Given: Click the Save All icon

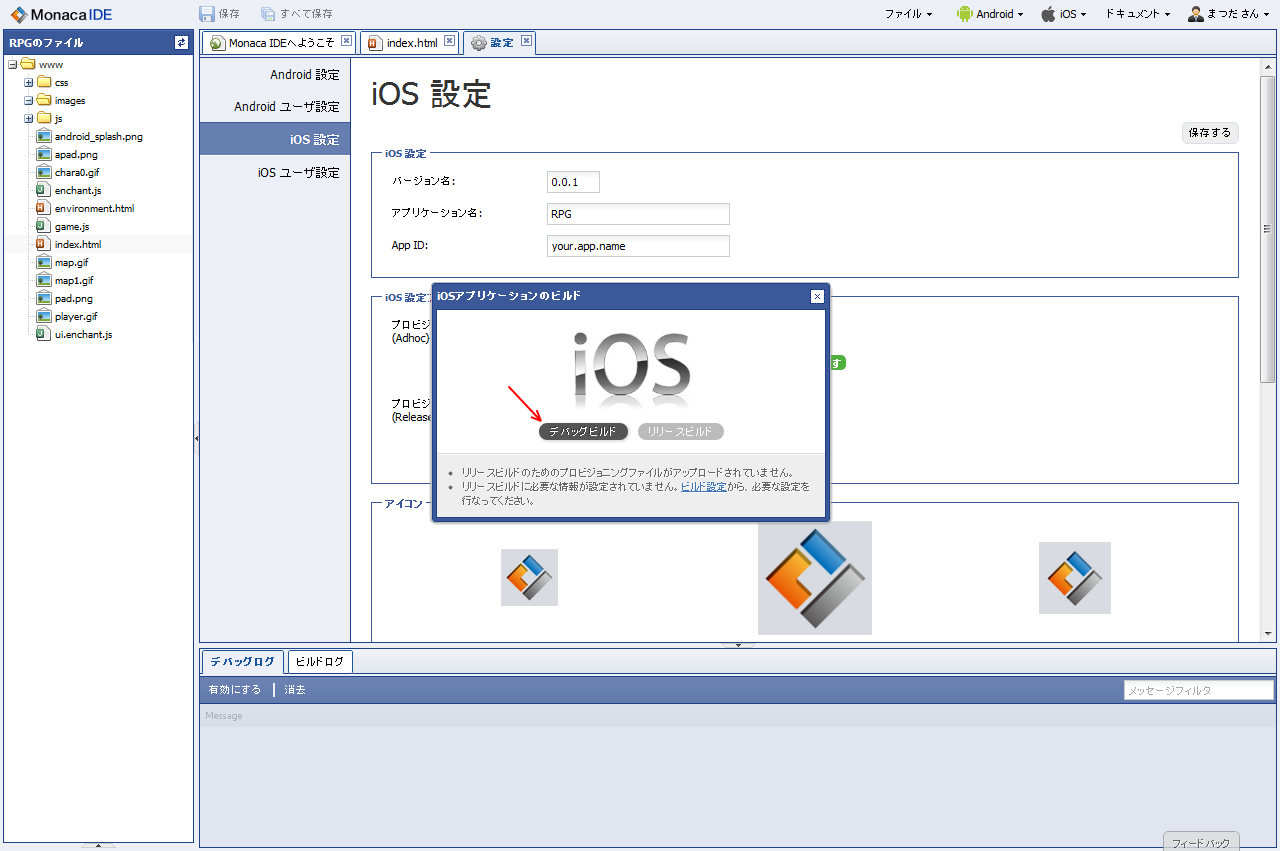Looking at the screenshot, I should coord(268,14).
